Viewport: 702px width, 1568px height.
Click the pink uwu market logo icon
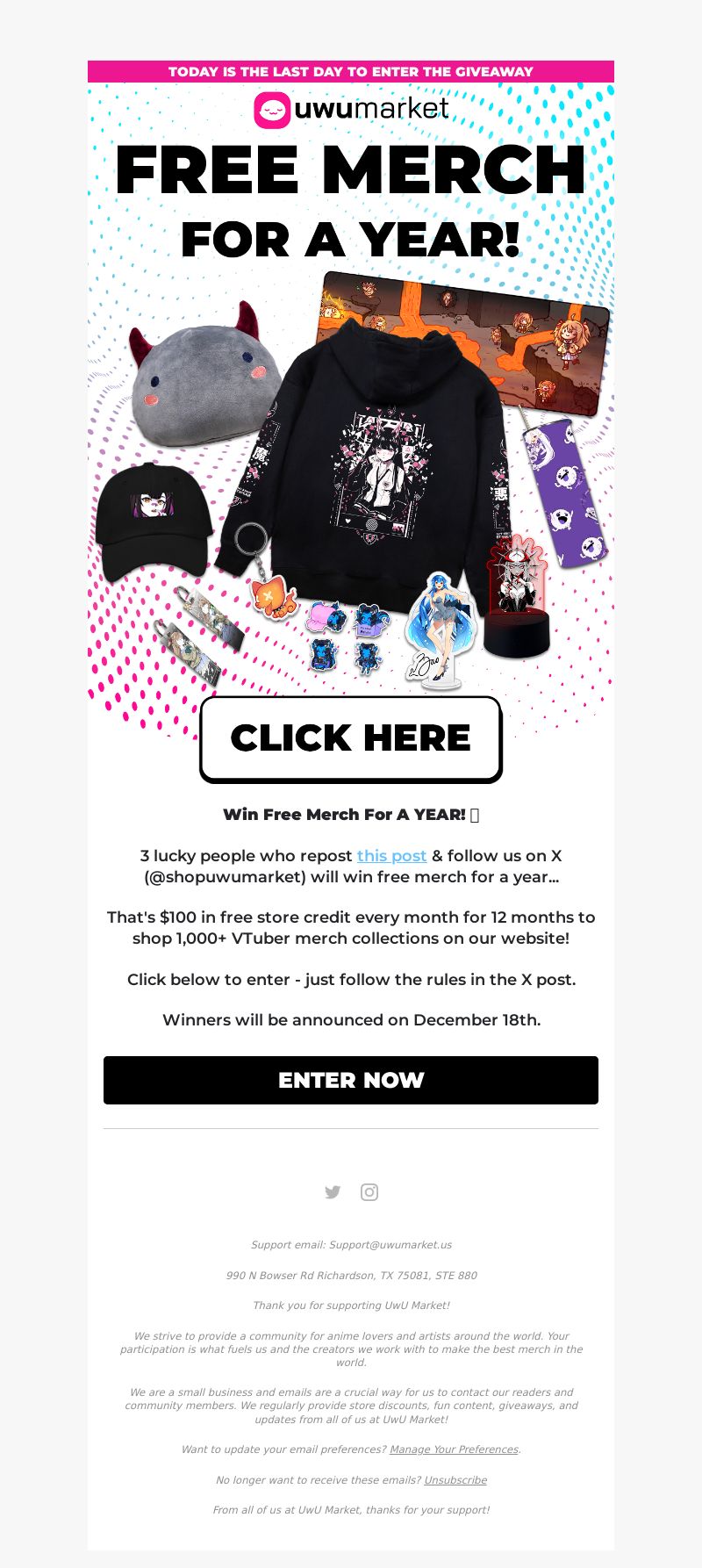272,111
